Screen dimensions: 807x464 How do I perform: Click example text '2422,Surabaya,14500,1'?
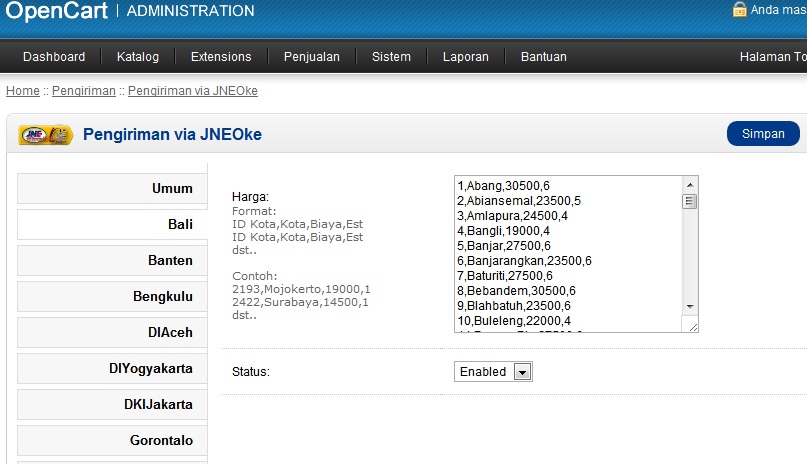pyautogui.click(x=300, y=302)
